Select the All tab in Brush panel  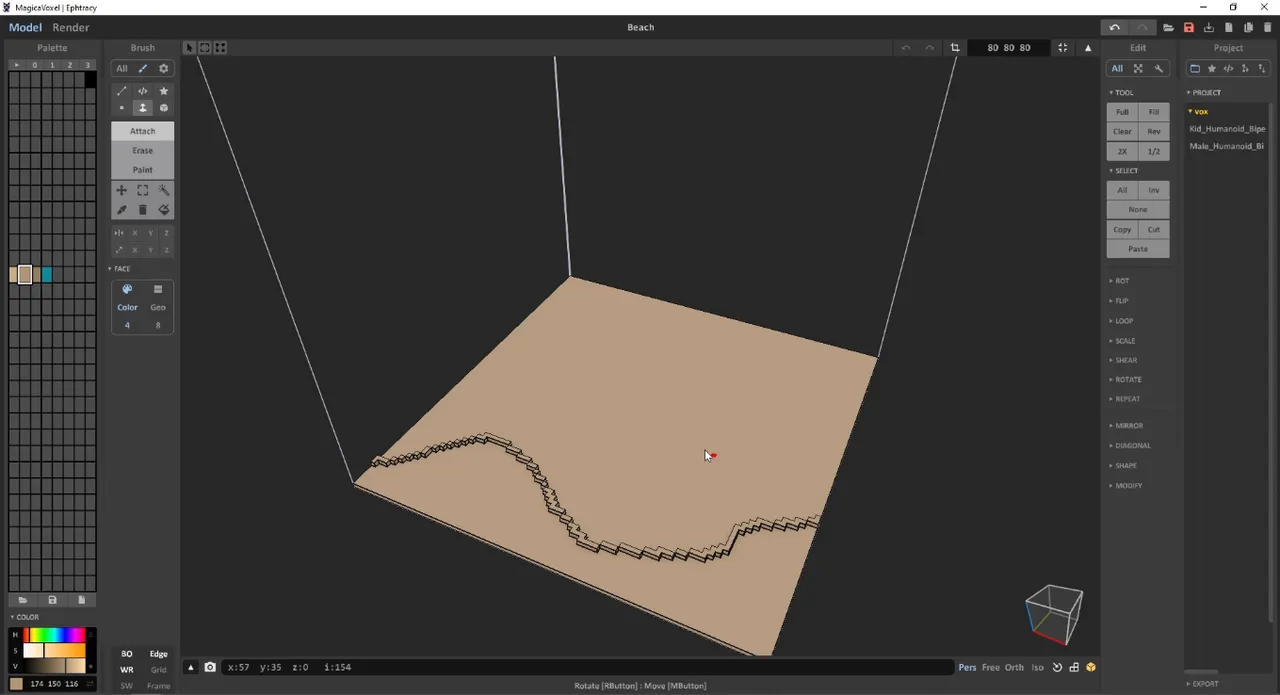pos(122,69)
